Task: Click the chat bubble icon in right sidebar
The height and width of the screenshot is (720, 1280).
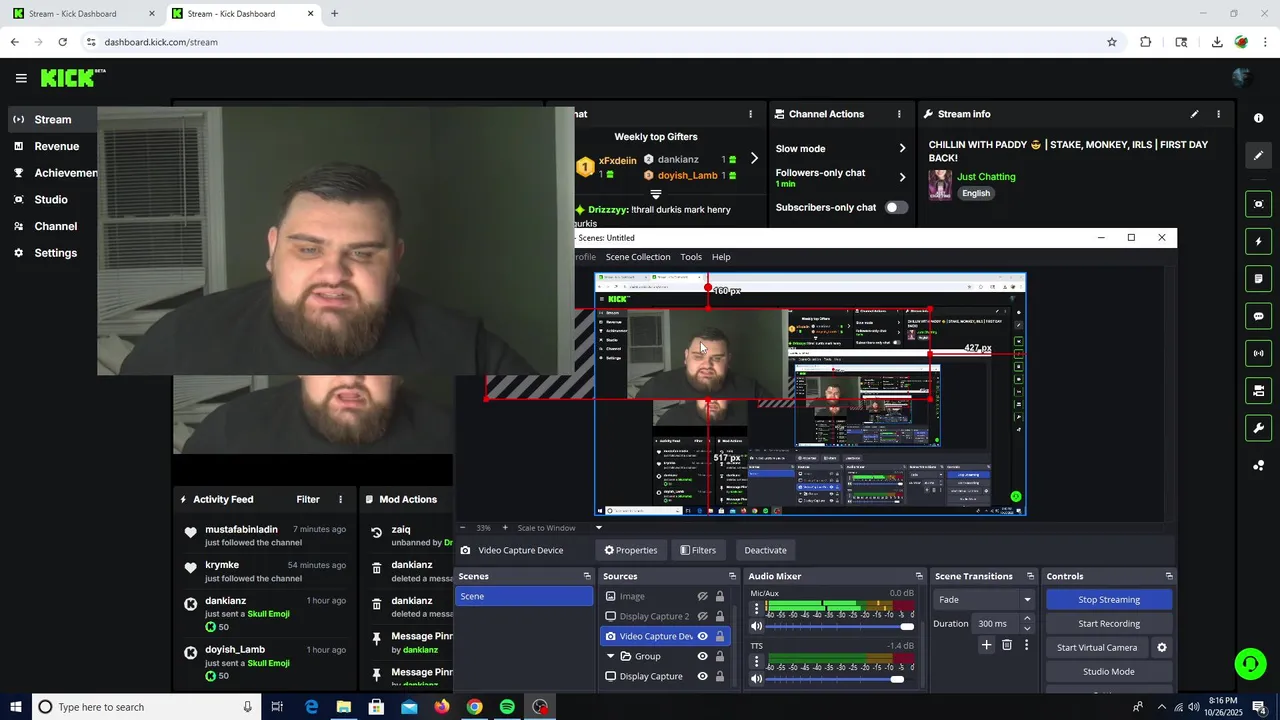Action: [1258, 316]
